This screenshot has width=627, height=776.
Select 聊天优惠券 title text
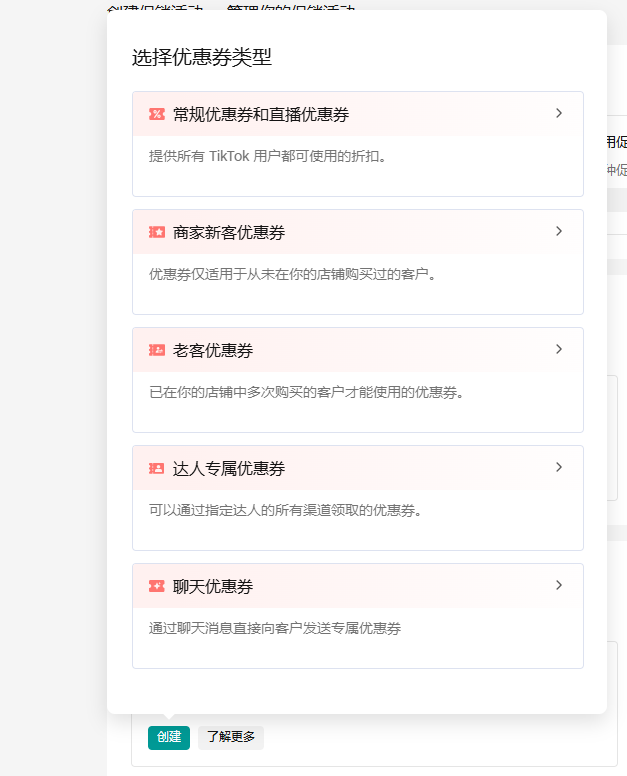click(212, 586)
